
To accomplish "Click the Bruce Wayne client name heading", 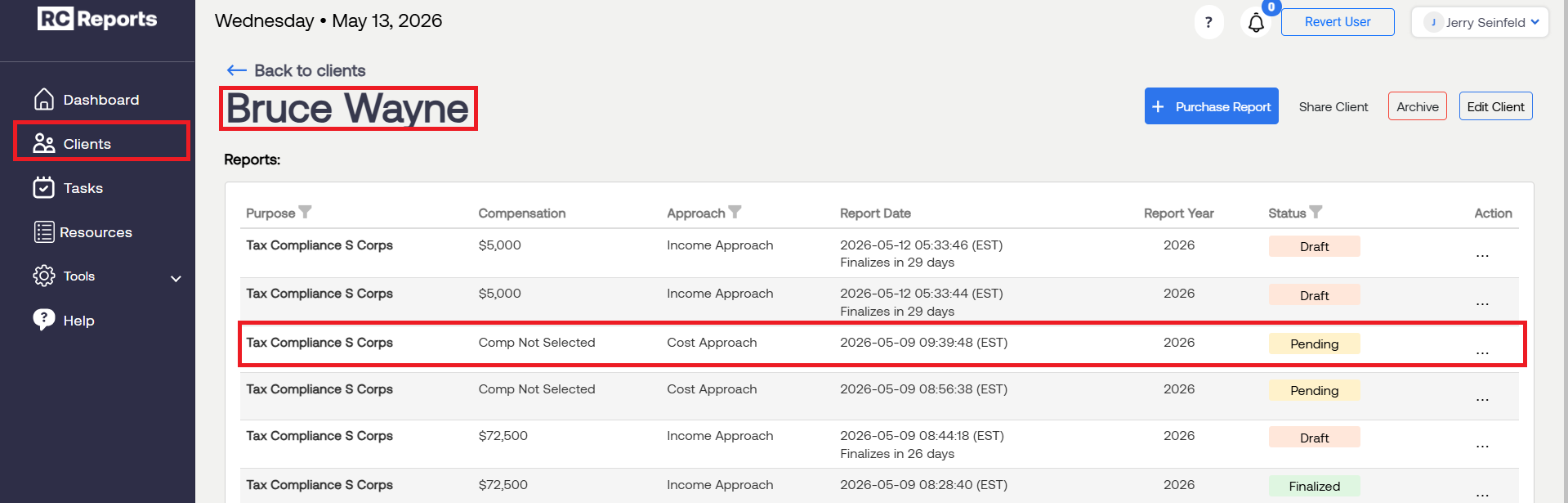I will 347,108.
